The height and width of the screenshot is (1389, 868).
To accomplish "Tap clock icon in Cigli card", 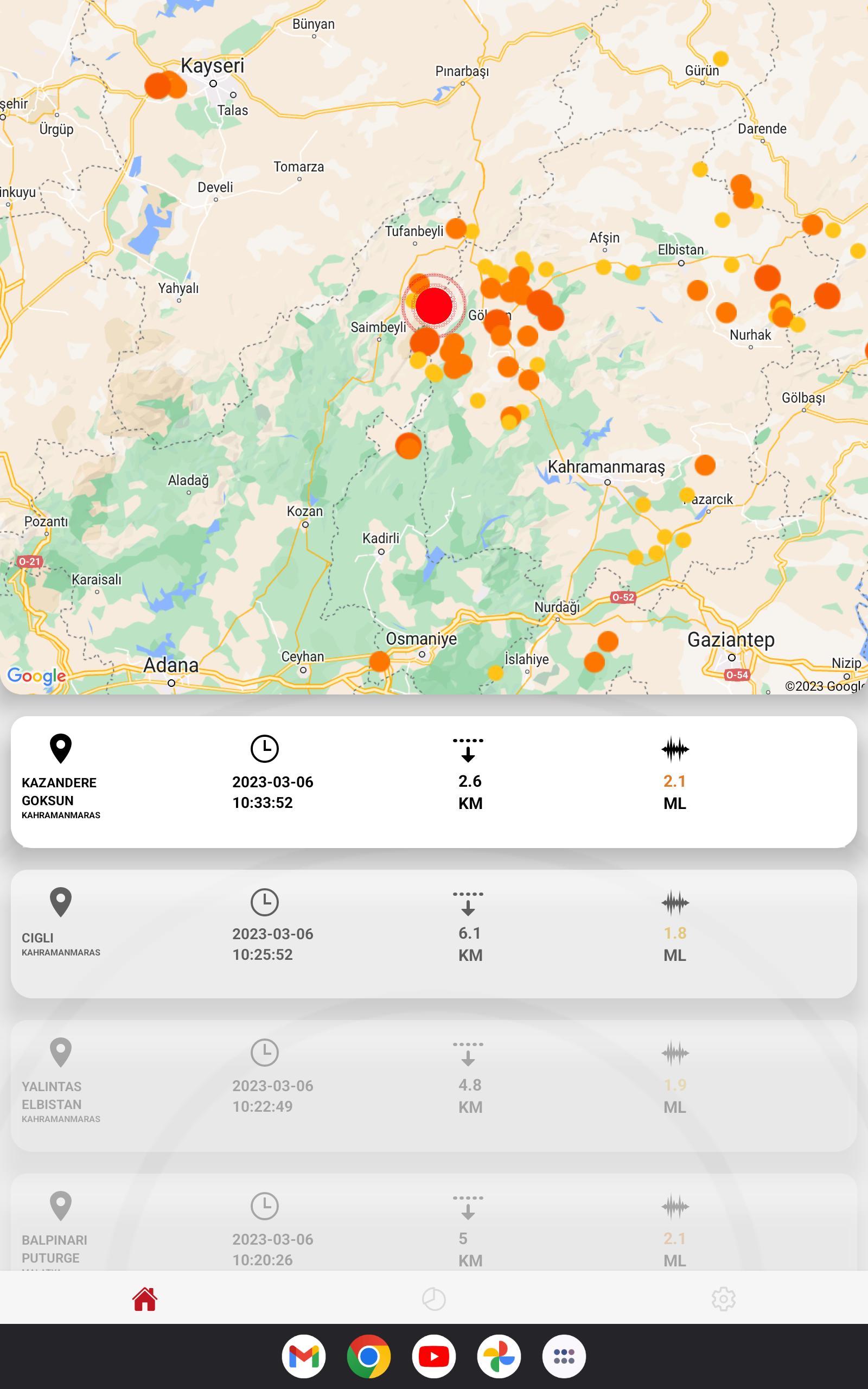I will [265, 902].
